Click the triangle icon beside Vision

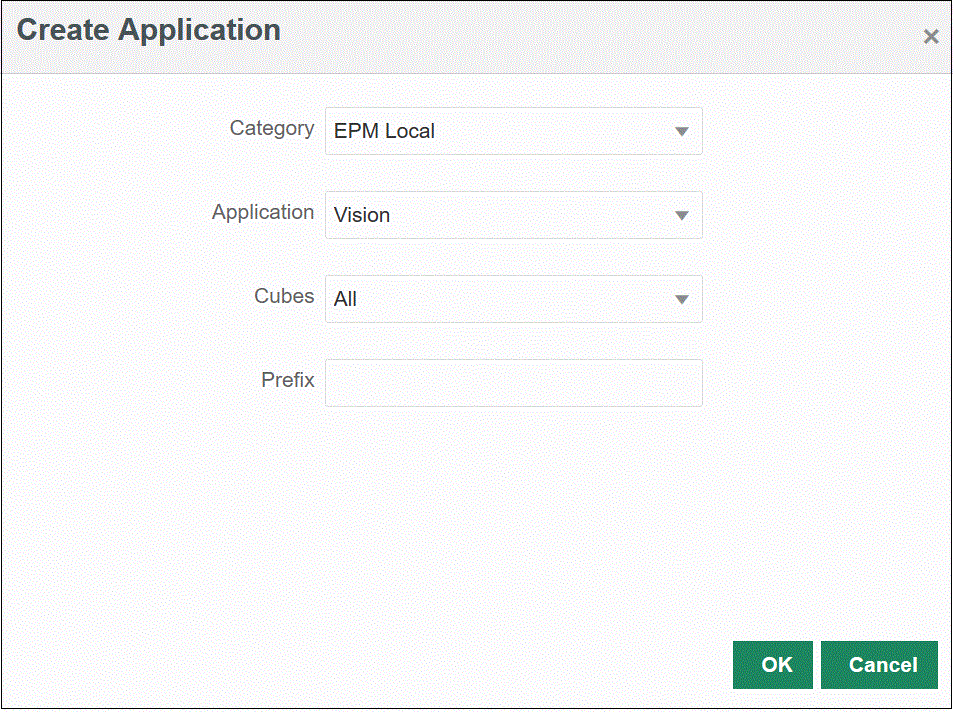point(681,215)
